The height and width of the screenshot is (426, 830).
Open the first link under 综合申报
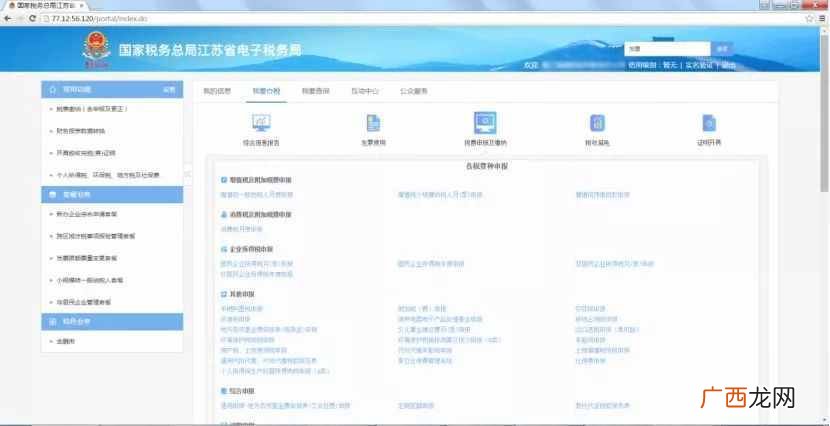[x=285, y=406]
